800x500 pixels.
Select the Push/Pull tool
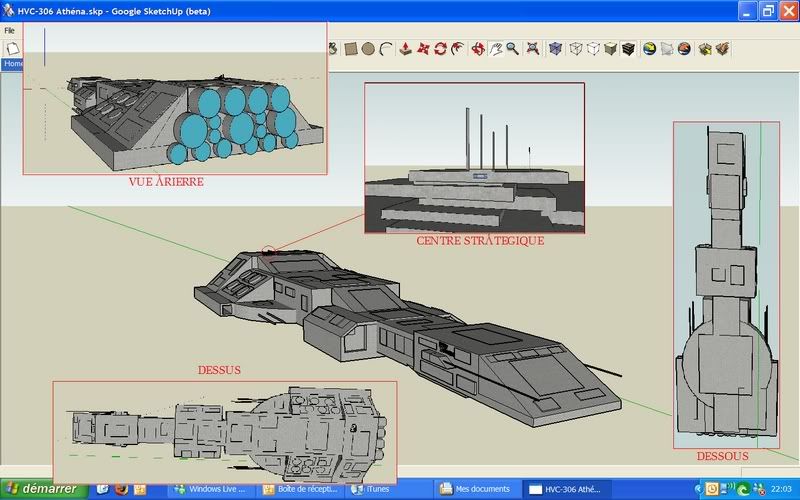click(406, 49)
